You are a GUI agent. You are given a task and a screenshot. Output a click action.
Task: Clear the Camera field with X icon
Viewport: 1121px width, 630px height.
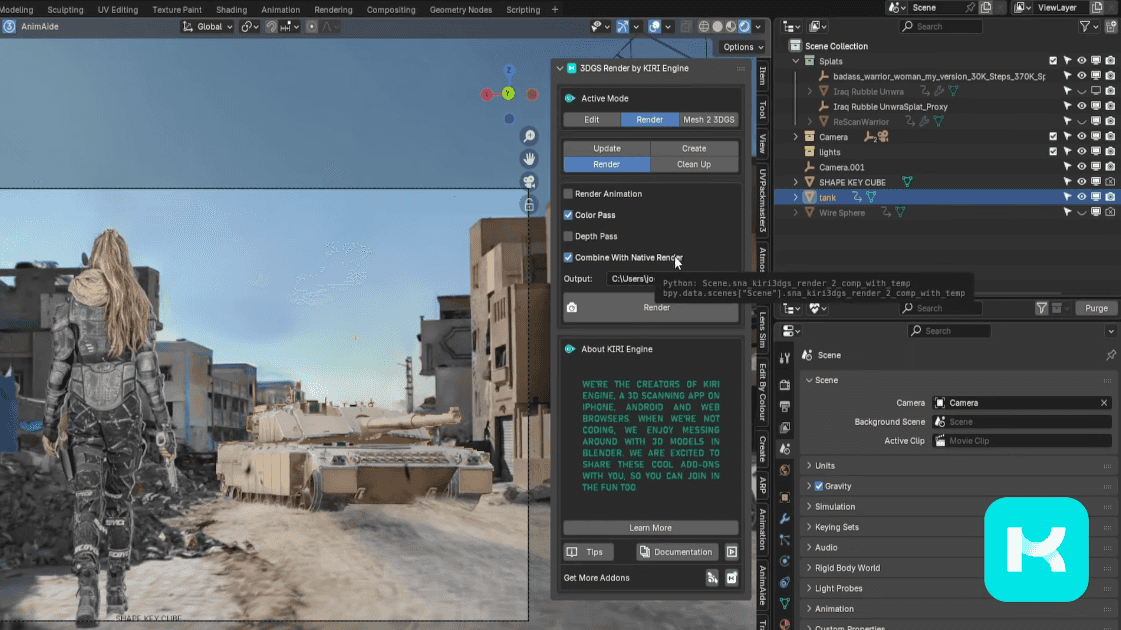coord(1104,403)
